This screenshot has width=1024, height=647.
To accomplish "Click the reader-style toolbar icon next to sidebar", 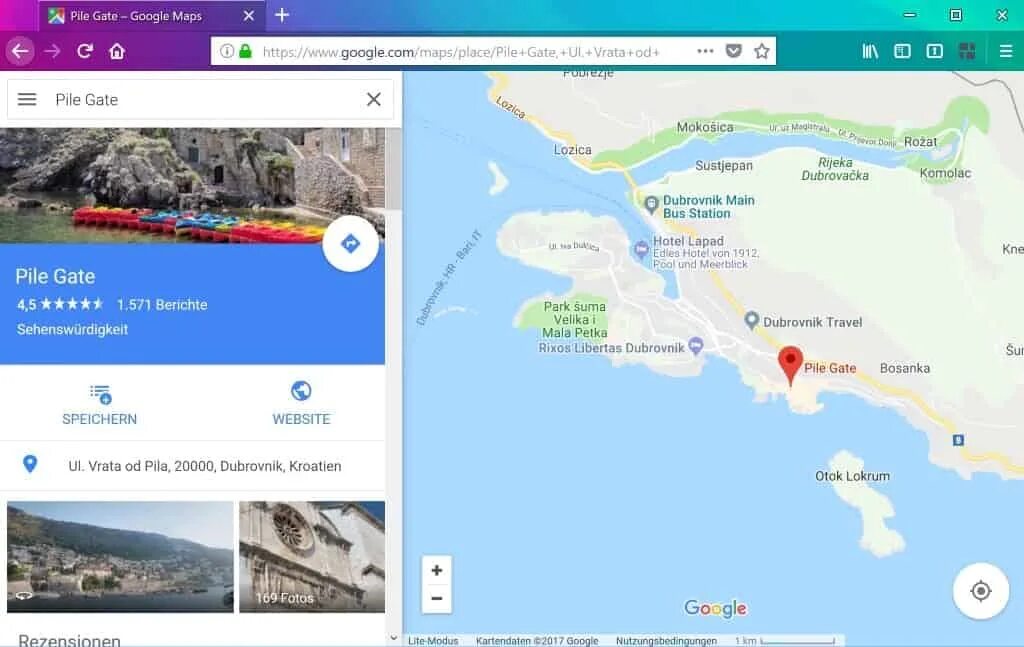I will point(935,51).
